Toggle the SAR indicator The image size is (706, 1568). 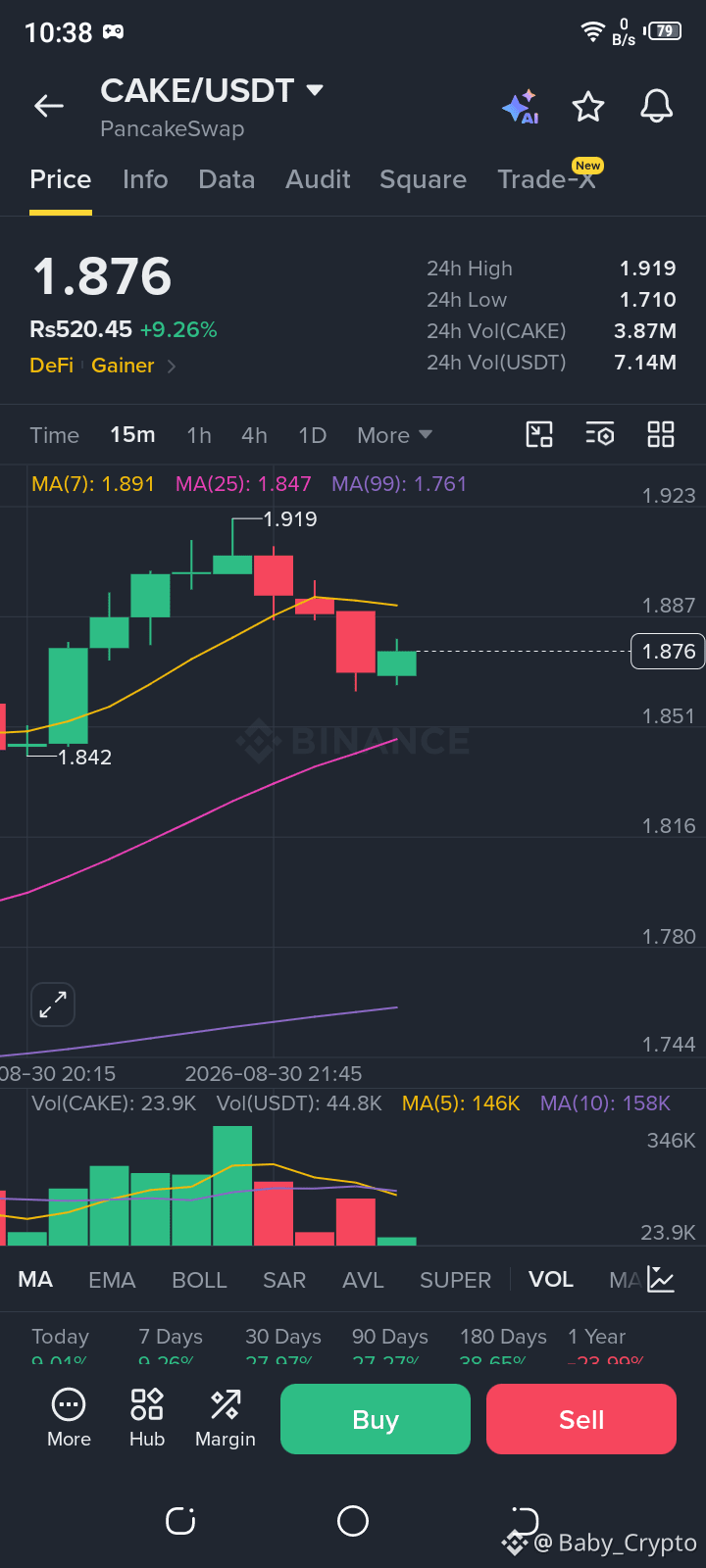coord(284,1280)
